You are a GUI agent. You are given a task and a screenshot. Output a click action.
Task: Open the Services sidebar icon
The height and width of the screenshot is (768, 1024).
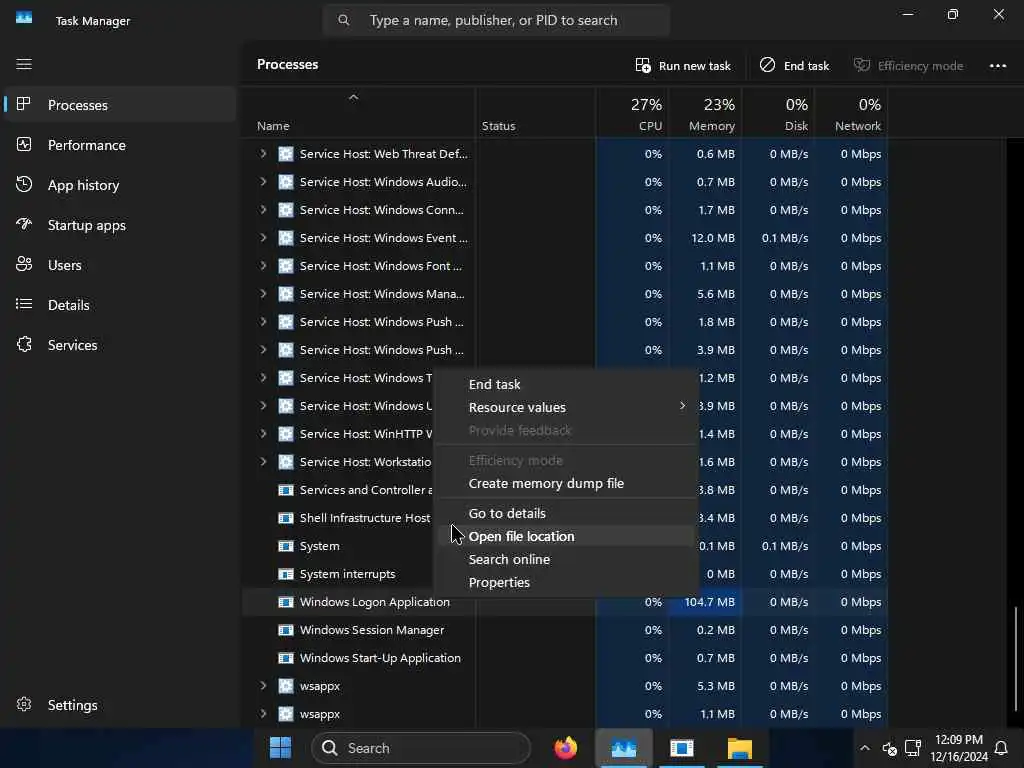click(24, 344)
